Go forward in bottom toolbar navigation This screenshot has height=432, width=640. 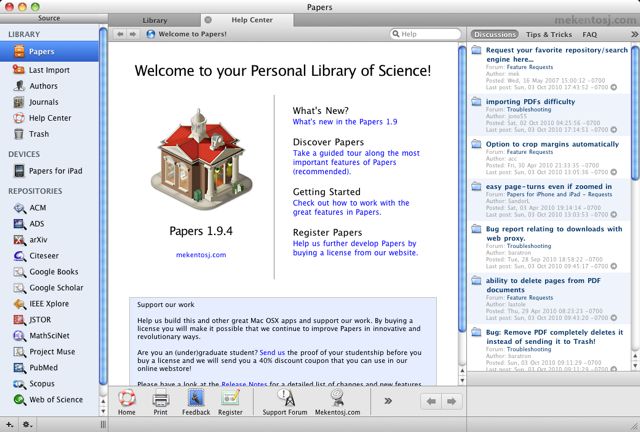click(452, 401)
